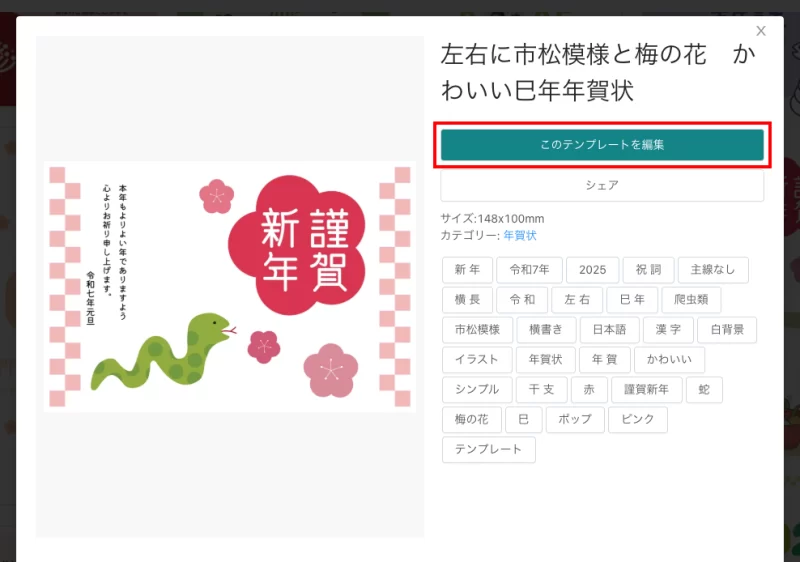Screen dimensions: 800x562
Task: Select the かわいい tag
Action: 669,360
